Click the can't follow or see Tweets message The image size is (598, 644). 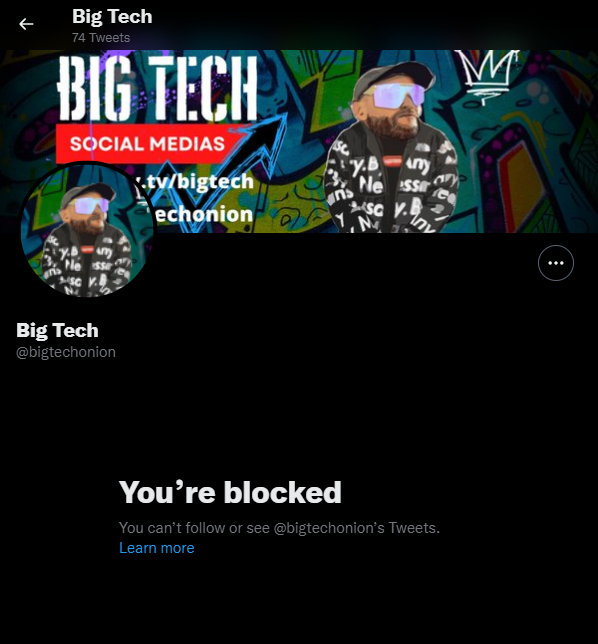pyautogui.click(x=279, y=528)
